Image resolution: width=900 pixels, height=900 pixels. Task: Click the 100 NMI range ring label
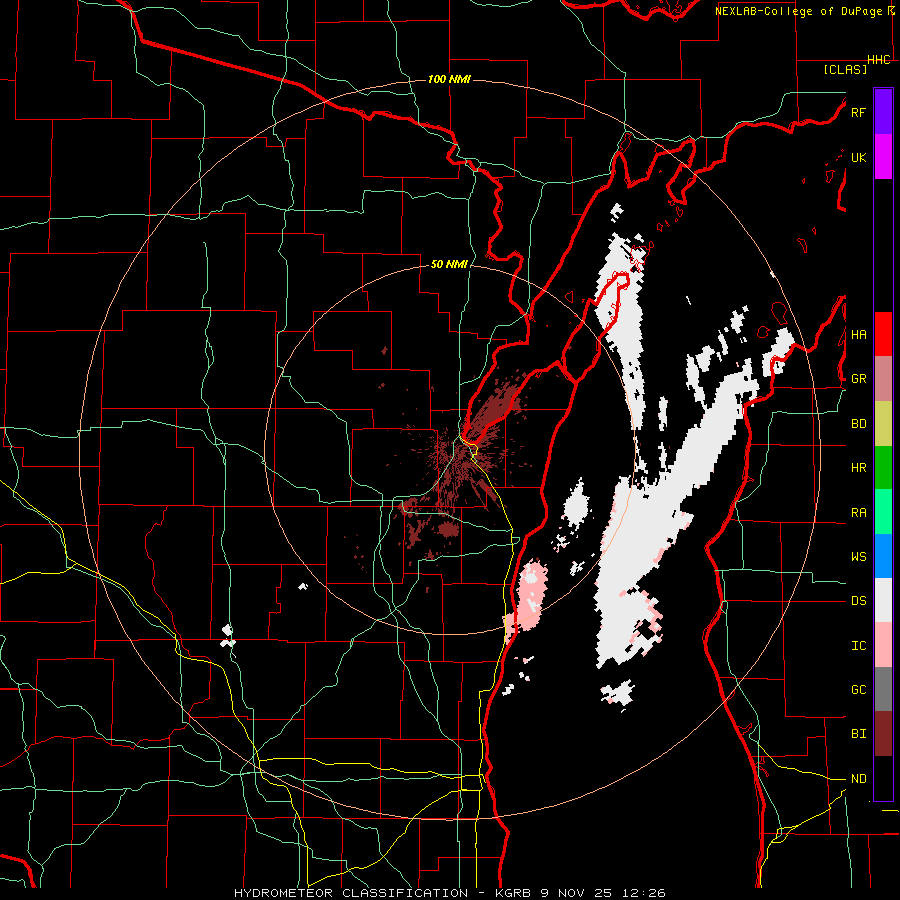click(x=449, y=79)
